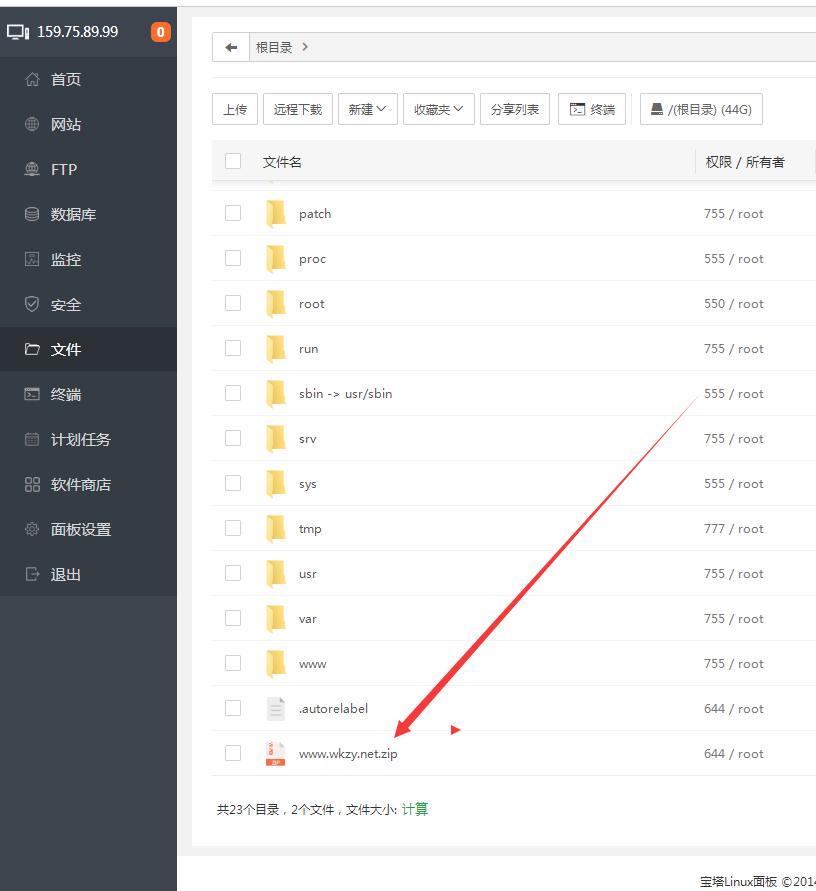Click the tmp folder icon
The height and width of the screenshot is (891, 816).
(276, 529)
